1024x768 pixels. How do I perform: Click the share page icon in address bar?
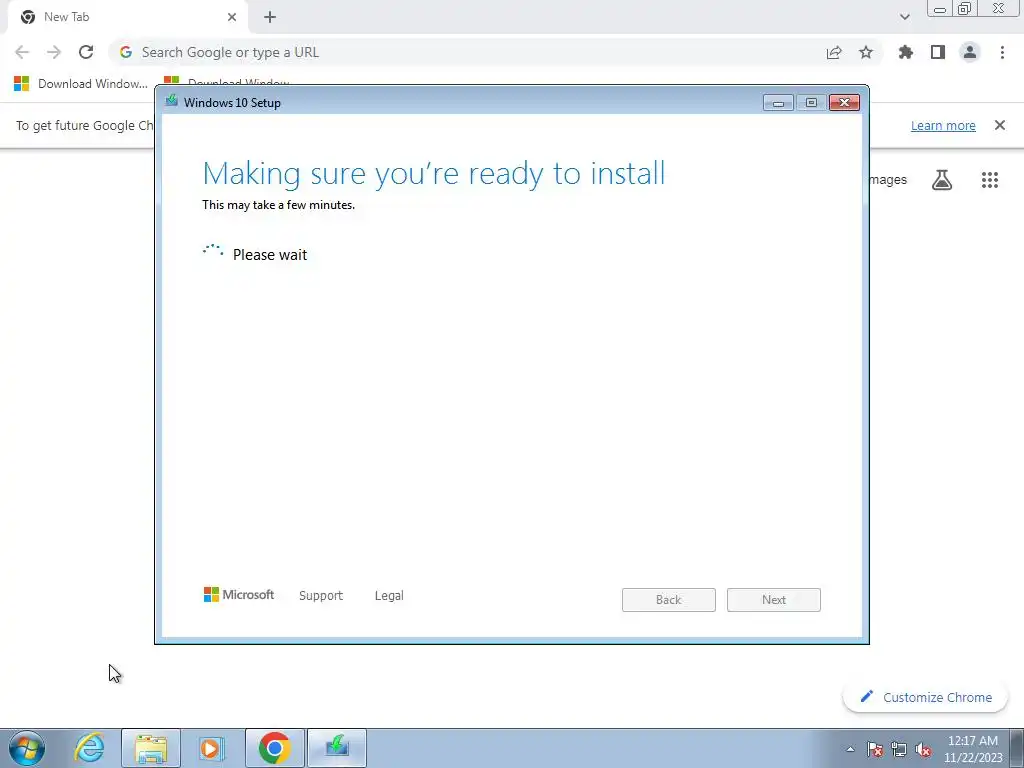834,52
